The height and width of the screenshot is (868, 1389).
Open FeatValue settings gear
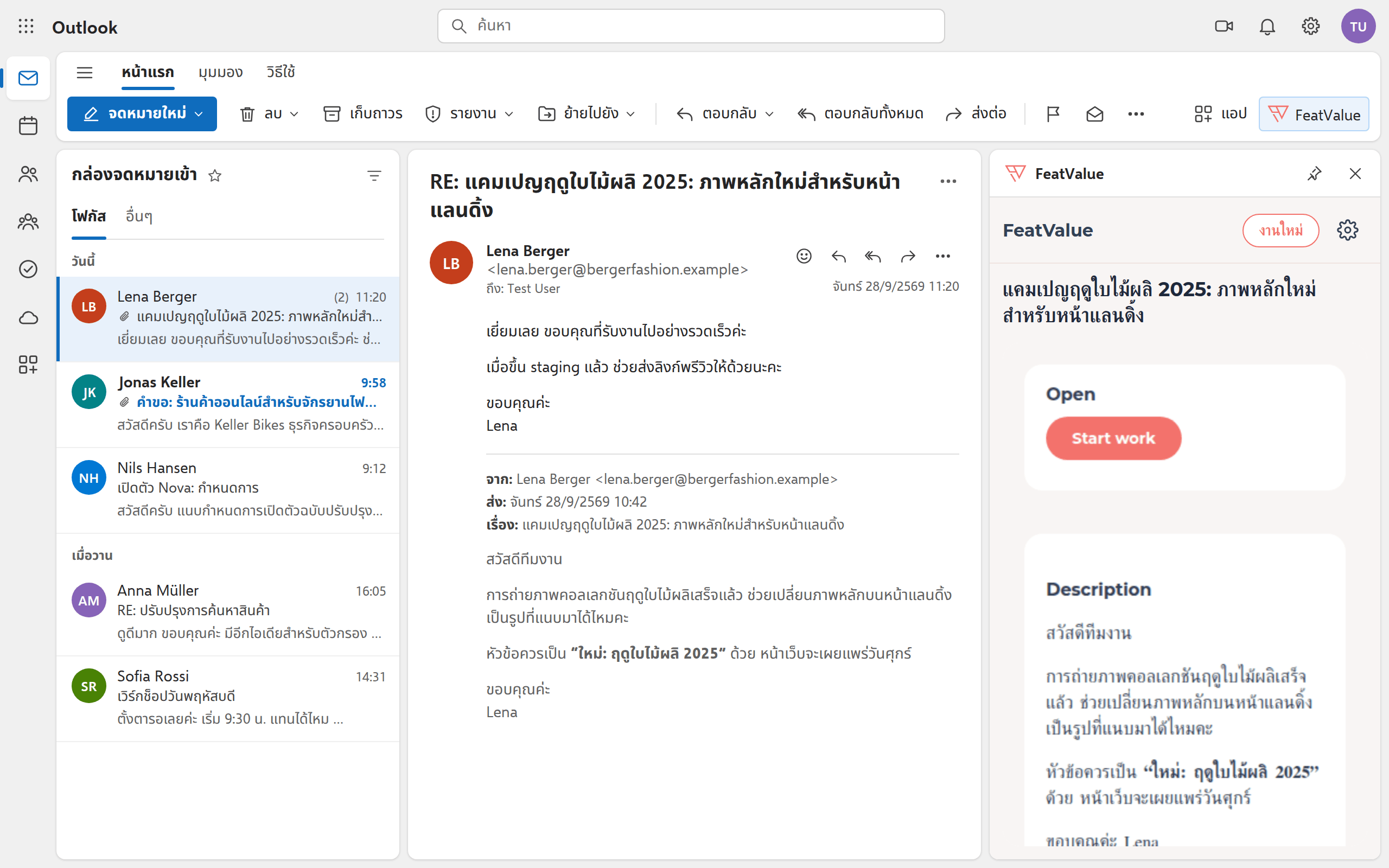(1347, 230)
